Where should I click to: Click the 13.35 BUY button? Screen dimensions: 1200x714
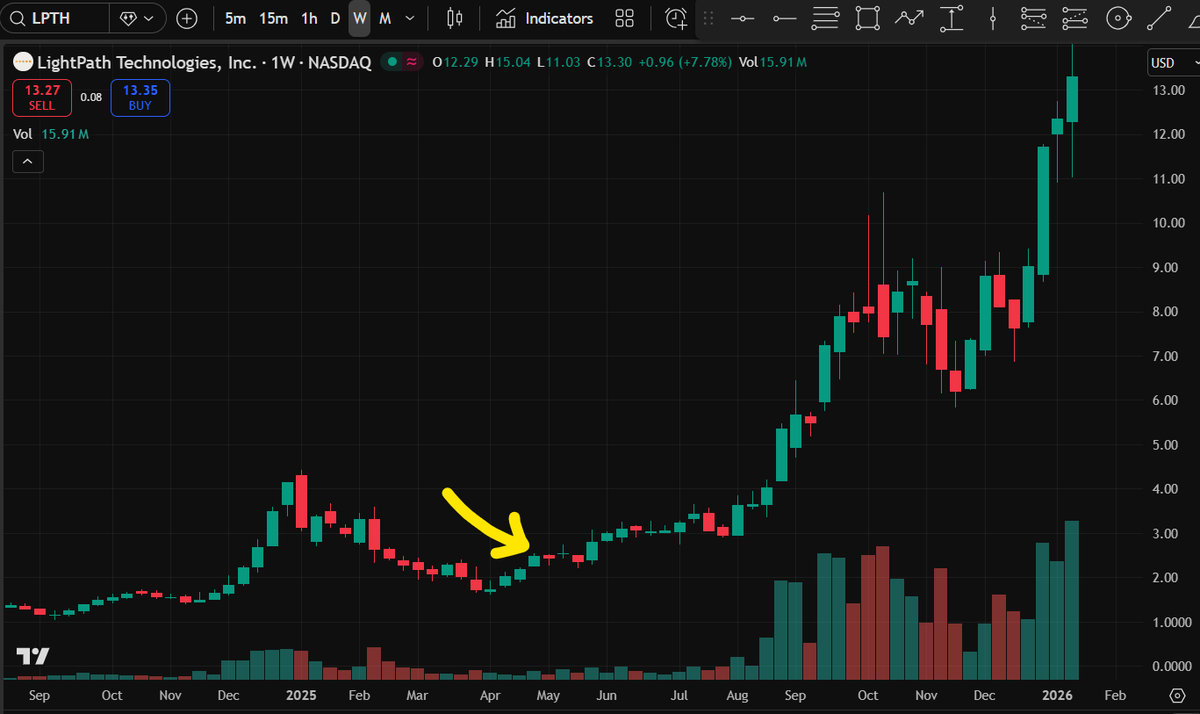coord(140,97)
